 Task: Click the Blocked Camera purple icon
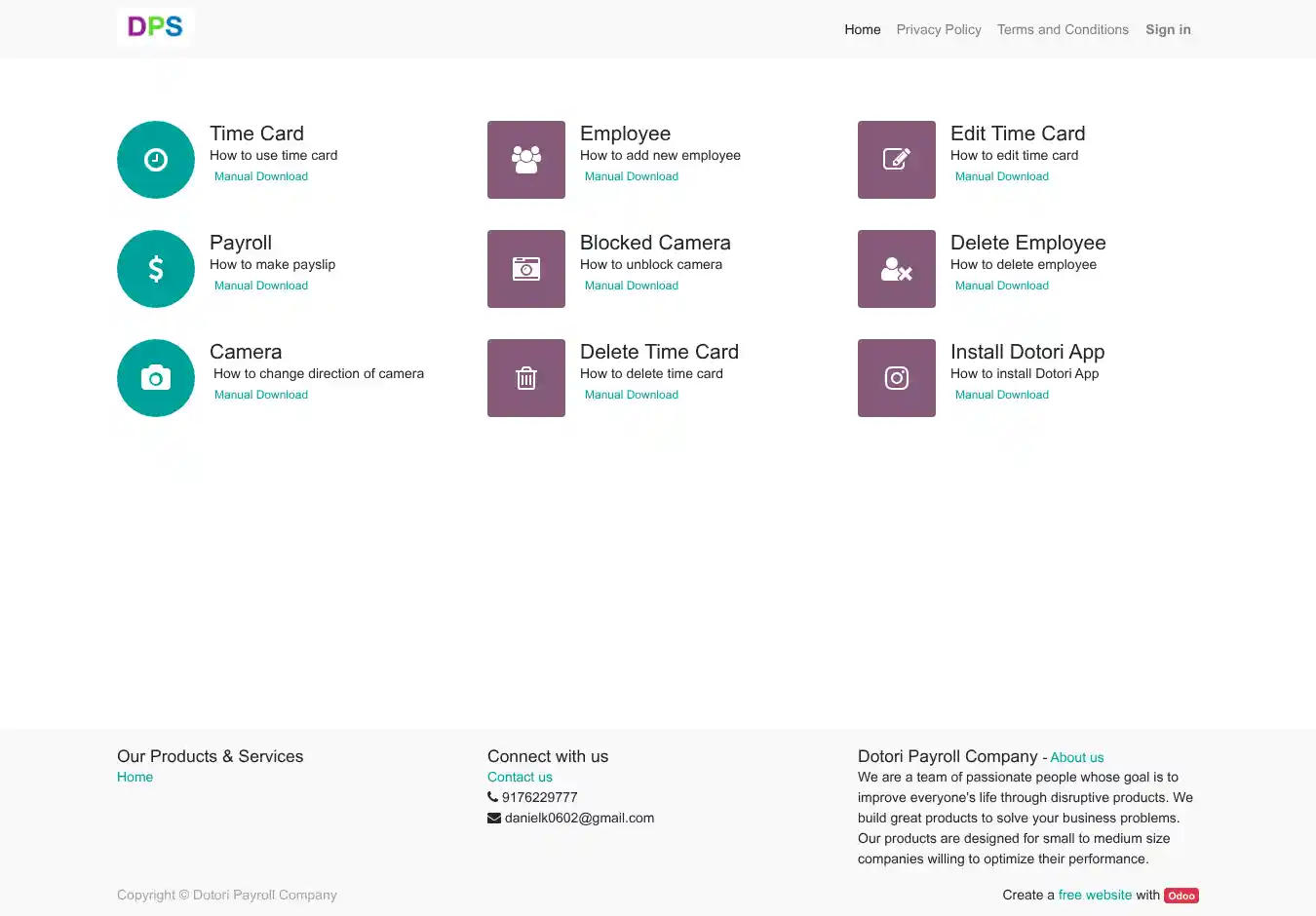tap(526, 269)
